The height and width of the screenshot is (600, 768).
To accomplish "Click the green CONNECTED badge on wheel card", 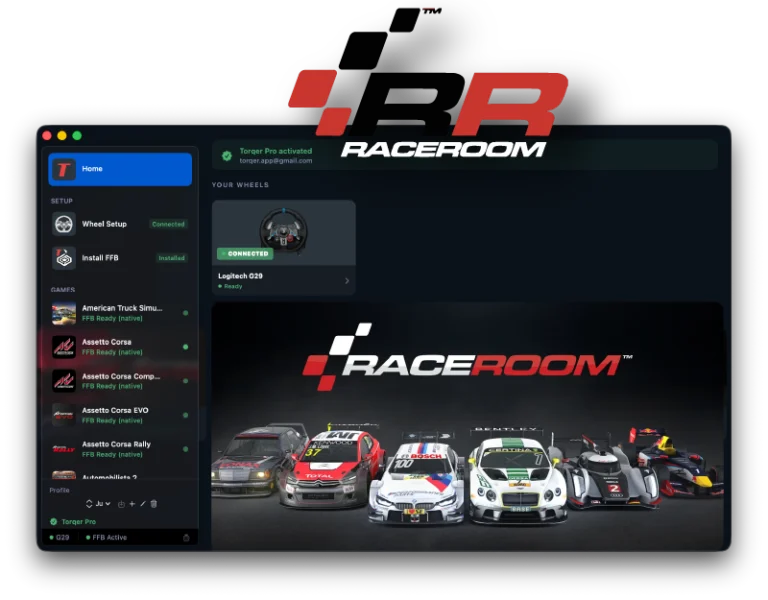I will coord(245,254).
